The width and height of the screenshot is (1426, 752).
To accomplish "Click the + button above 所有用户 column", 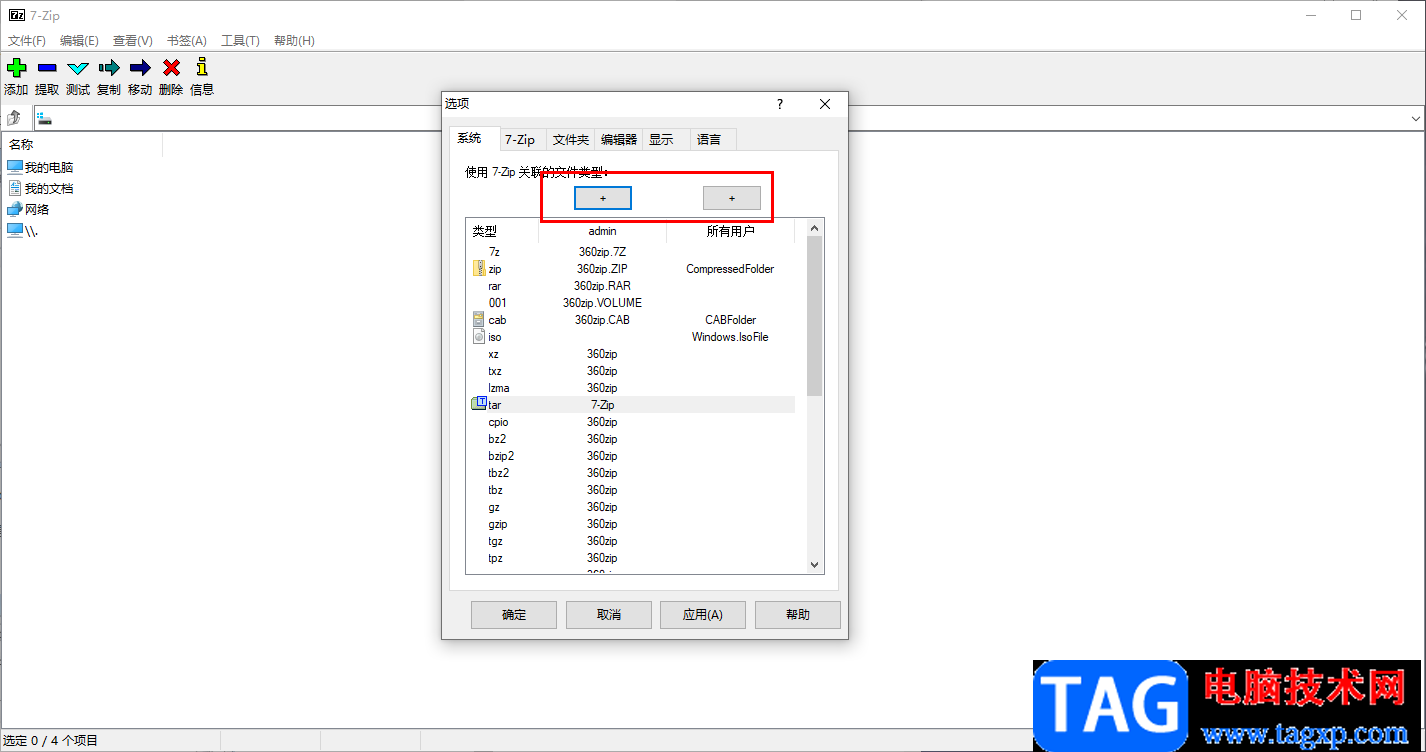I will coord(732,198).
